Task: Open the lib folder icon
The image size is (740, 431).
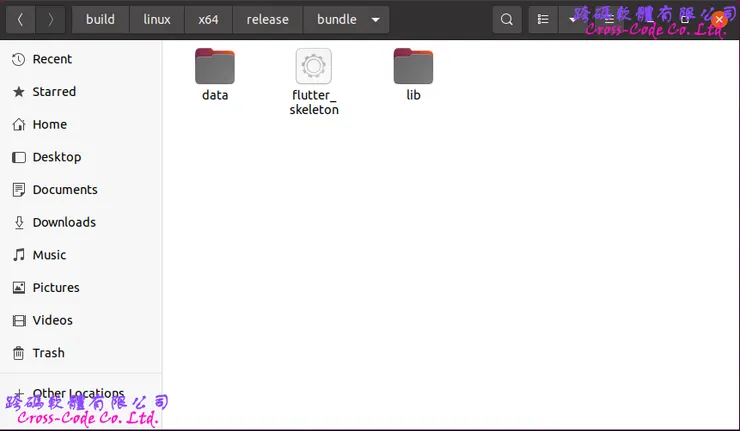Action: 413,66
